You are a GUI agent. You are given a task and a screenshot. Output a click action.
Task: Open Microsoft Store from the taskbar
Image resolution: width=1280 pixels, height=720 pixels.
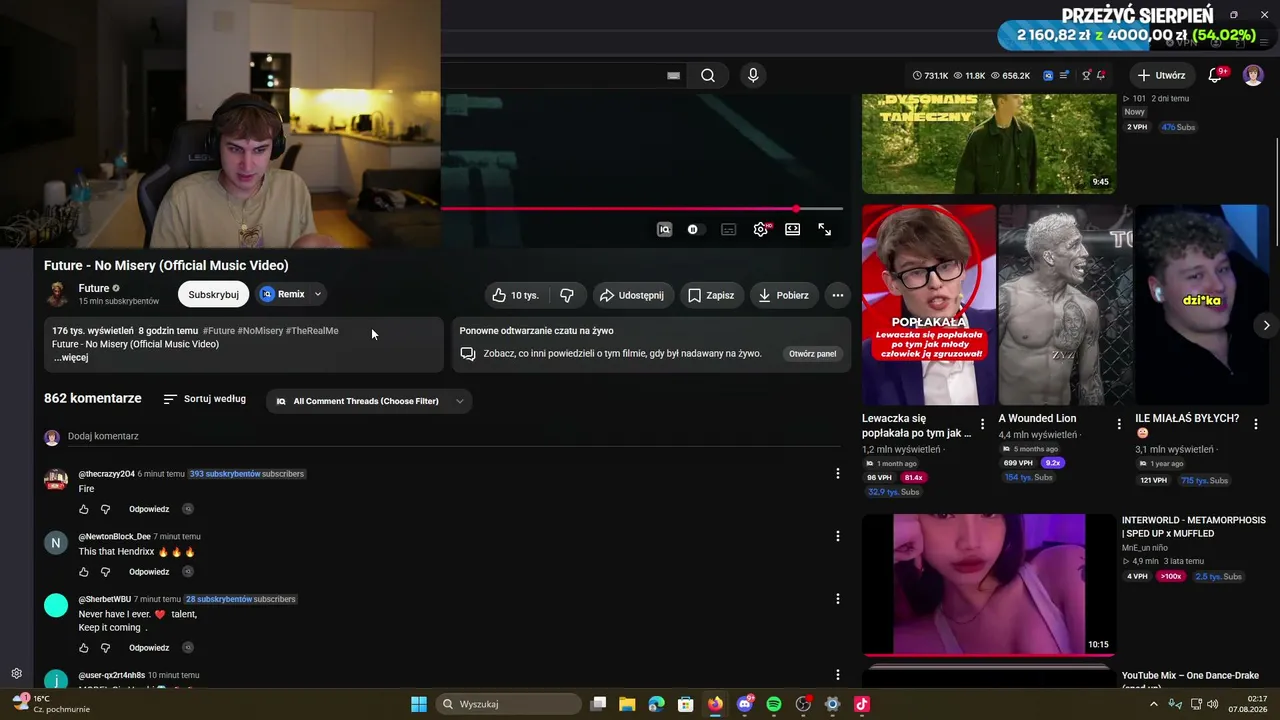tap(686, 704)
